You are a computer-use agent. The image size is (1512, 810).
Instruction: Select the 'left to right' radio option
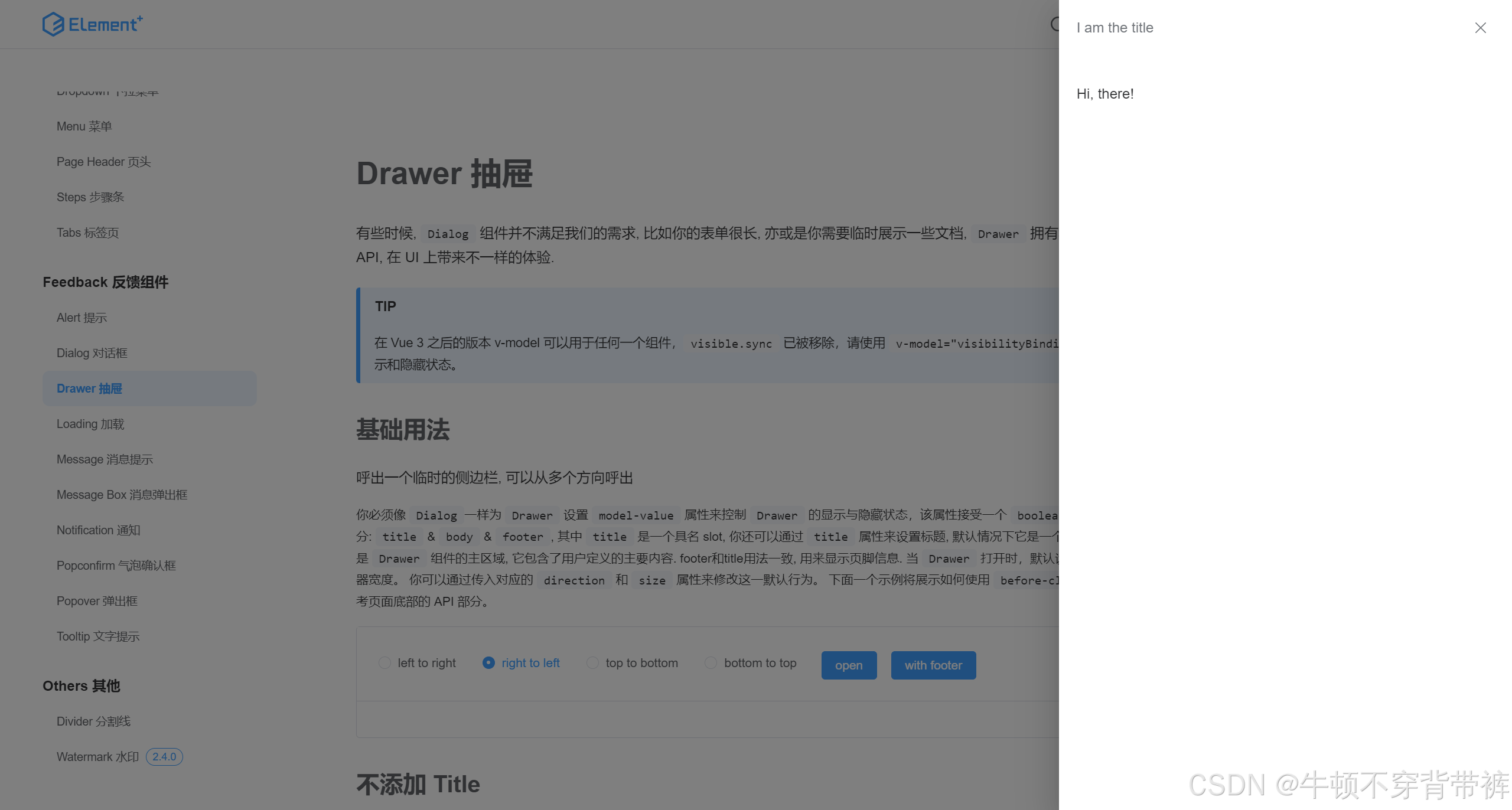[385, 663]
